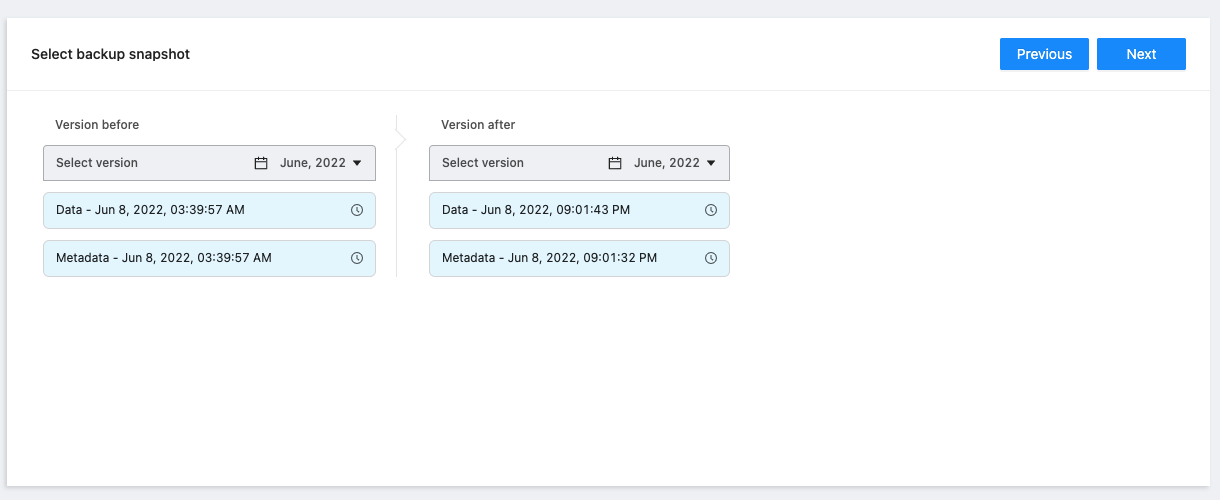Click clock icon on Data 03:39:57 AM row
The width and height of the screenshot is (1220, 500).
click(357, 210)
